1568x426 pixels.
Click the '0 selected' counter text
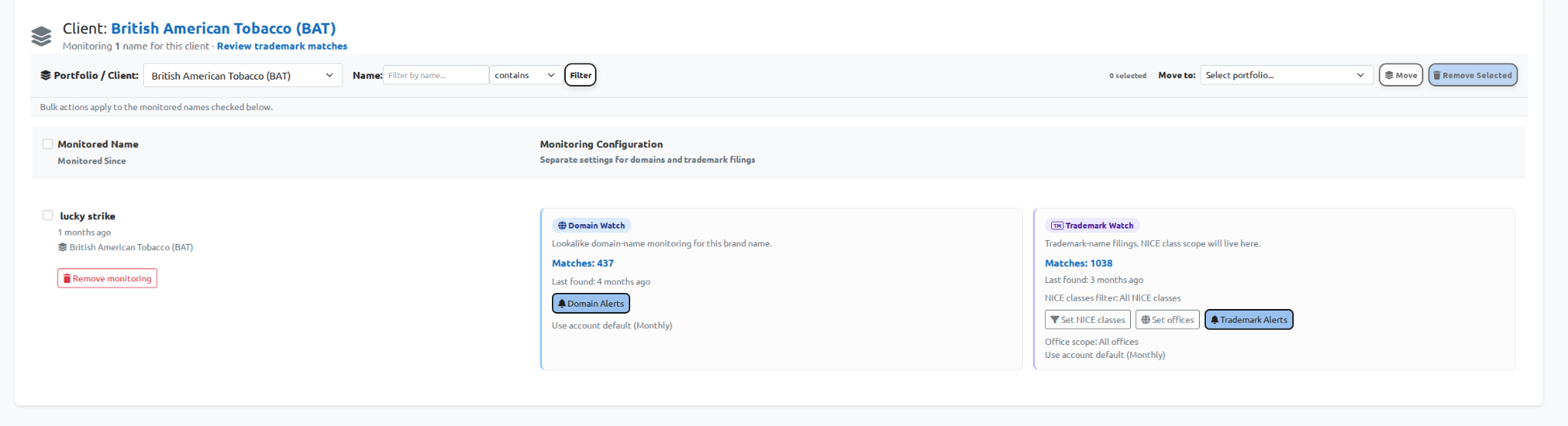click(x=1127, y=76)
